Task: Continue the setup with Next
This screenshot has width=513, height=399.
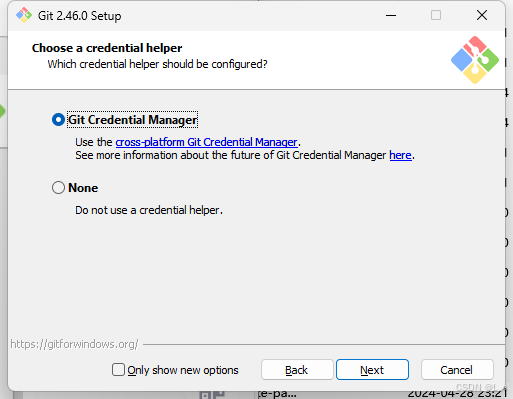Action: pos(372,370)
